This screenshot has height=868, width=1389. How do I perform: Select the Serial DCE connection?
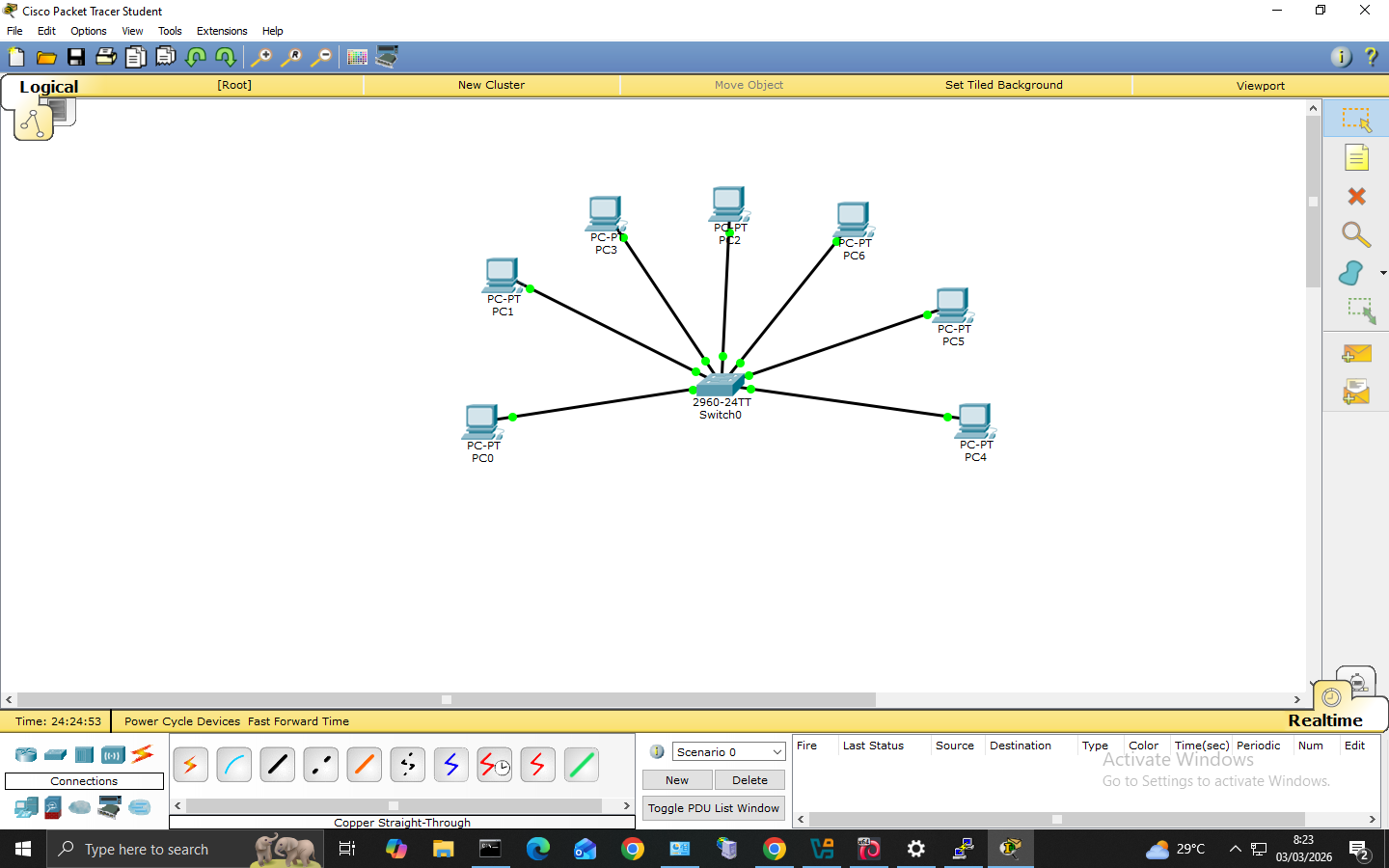pos(494,765)
